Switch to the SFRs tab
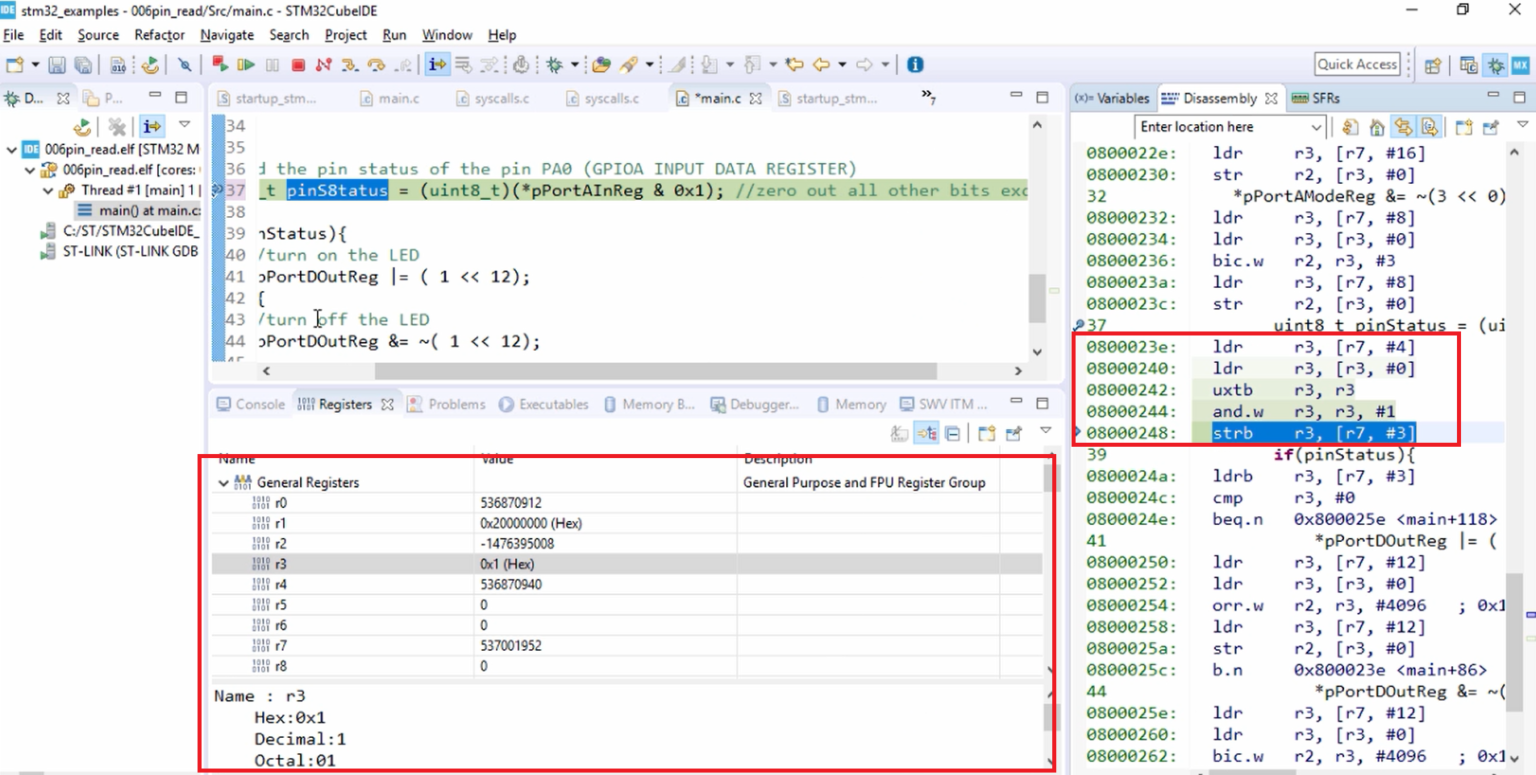Image resolution: width=1536 pixels, height=775 pixels. pyautogui.click(x=1315, y=98)
